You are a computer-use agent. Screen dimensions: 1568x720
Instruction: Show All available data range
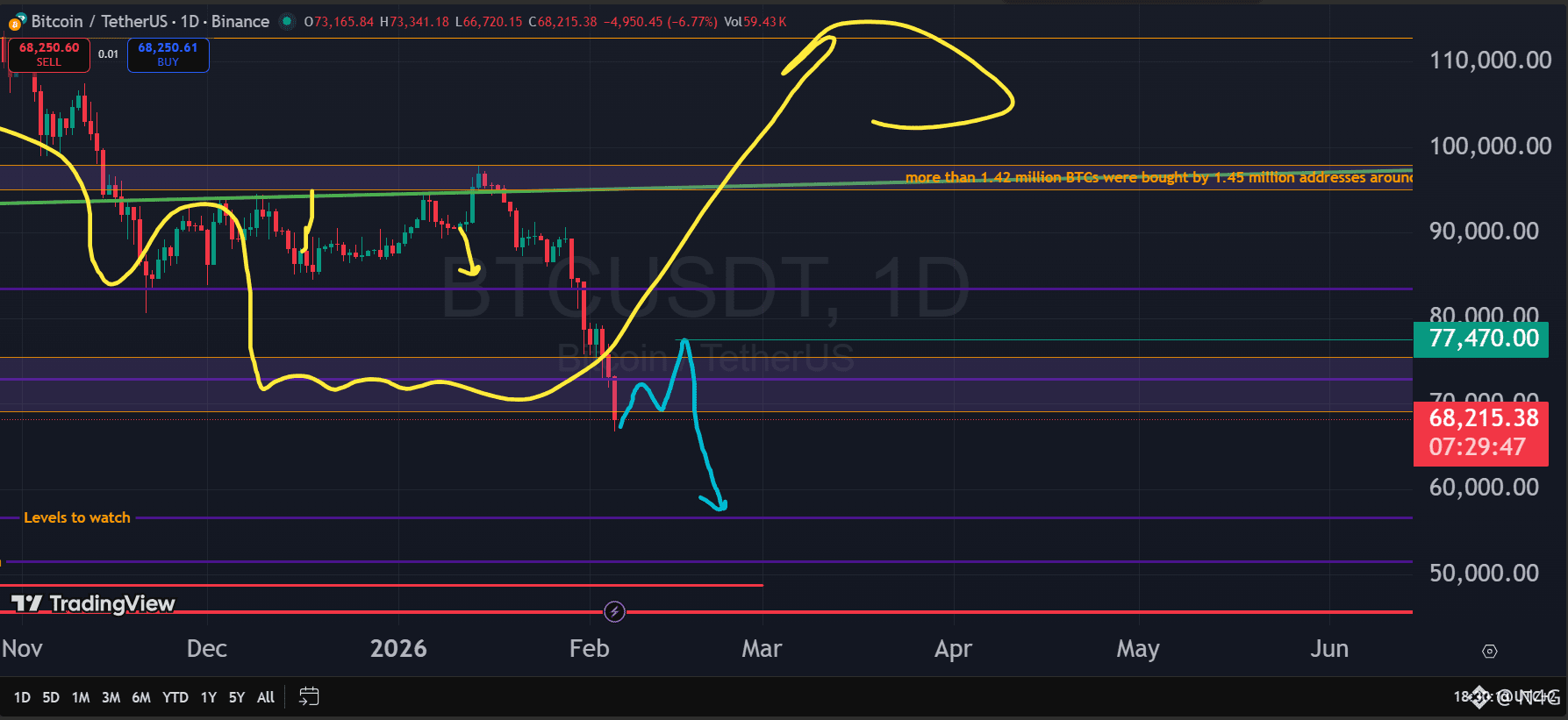[266, 697]
